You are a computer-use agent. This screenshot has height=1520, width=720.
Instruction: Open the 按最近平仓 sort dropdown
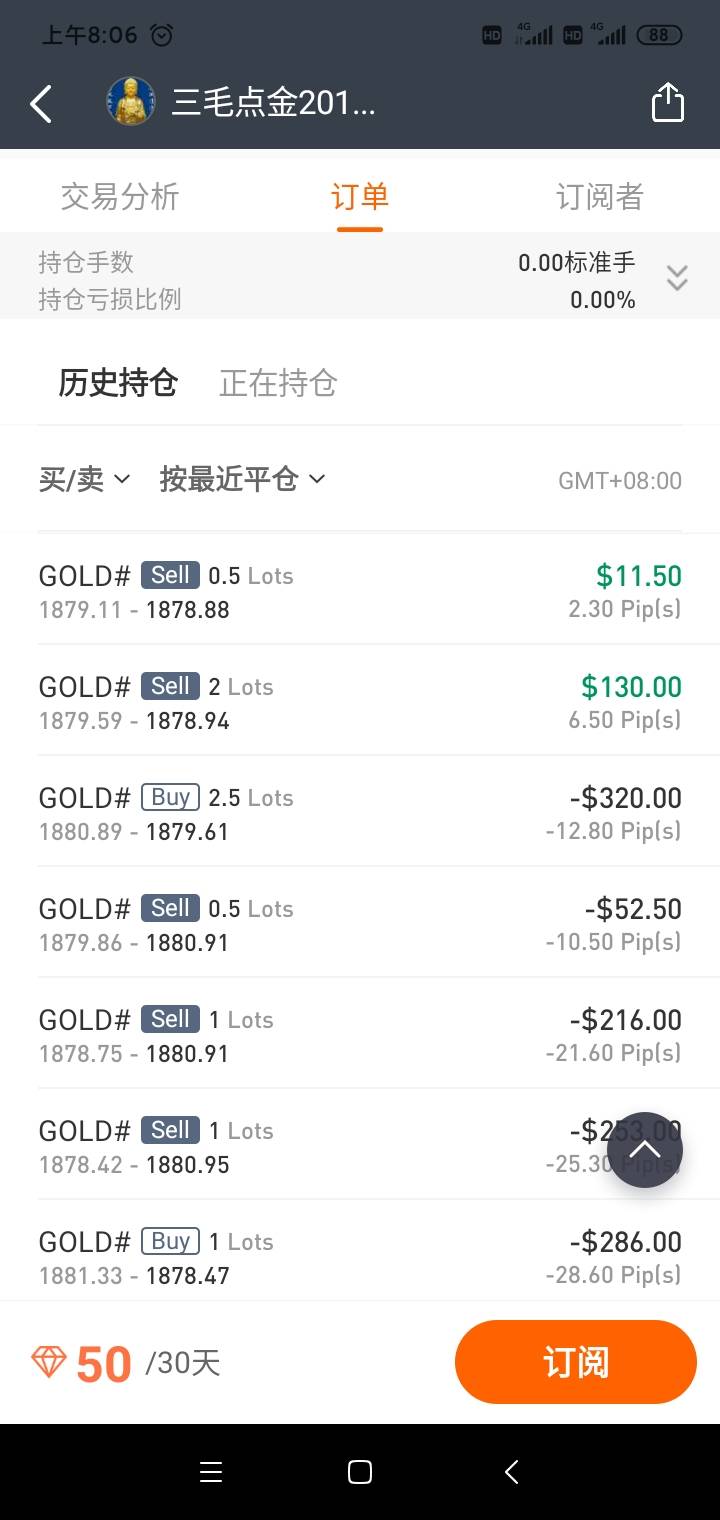(x=243, y=480)
